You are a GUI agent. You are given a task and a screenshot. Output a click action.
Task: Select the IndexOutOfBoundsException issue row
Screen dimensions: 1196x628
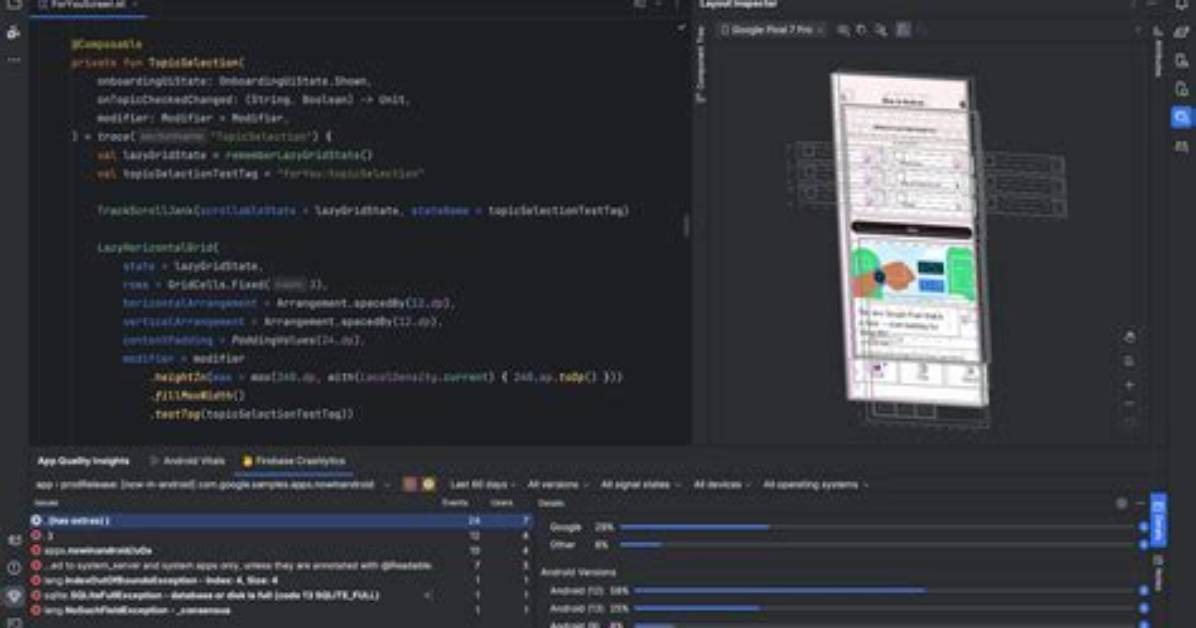pyautogui.click(x=281, y=580)
